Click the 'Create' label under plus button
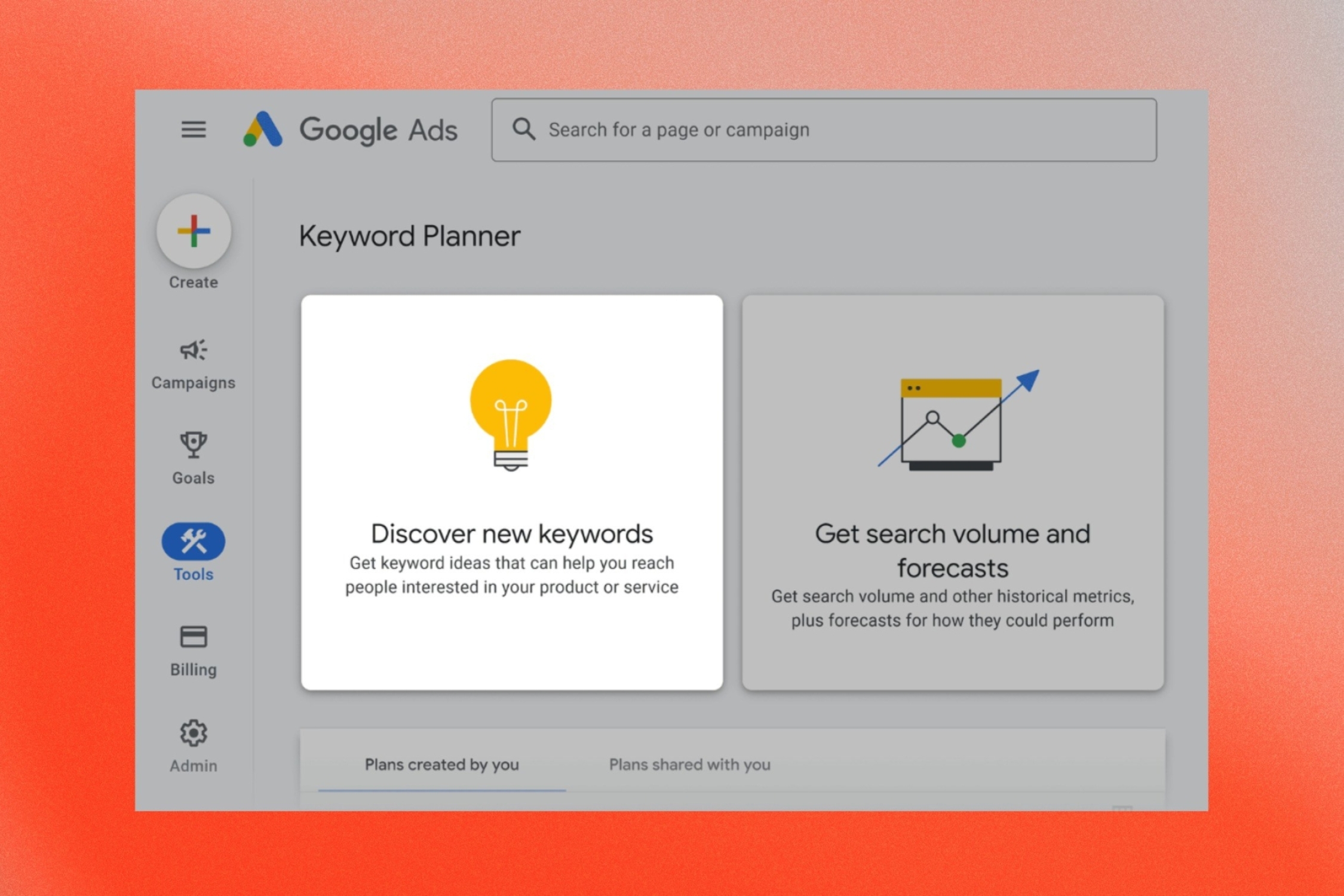 tap(194, 283)
